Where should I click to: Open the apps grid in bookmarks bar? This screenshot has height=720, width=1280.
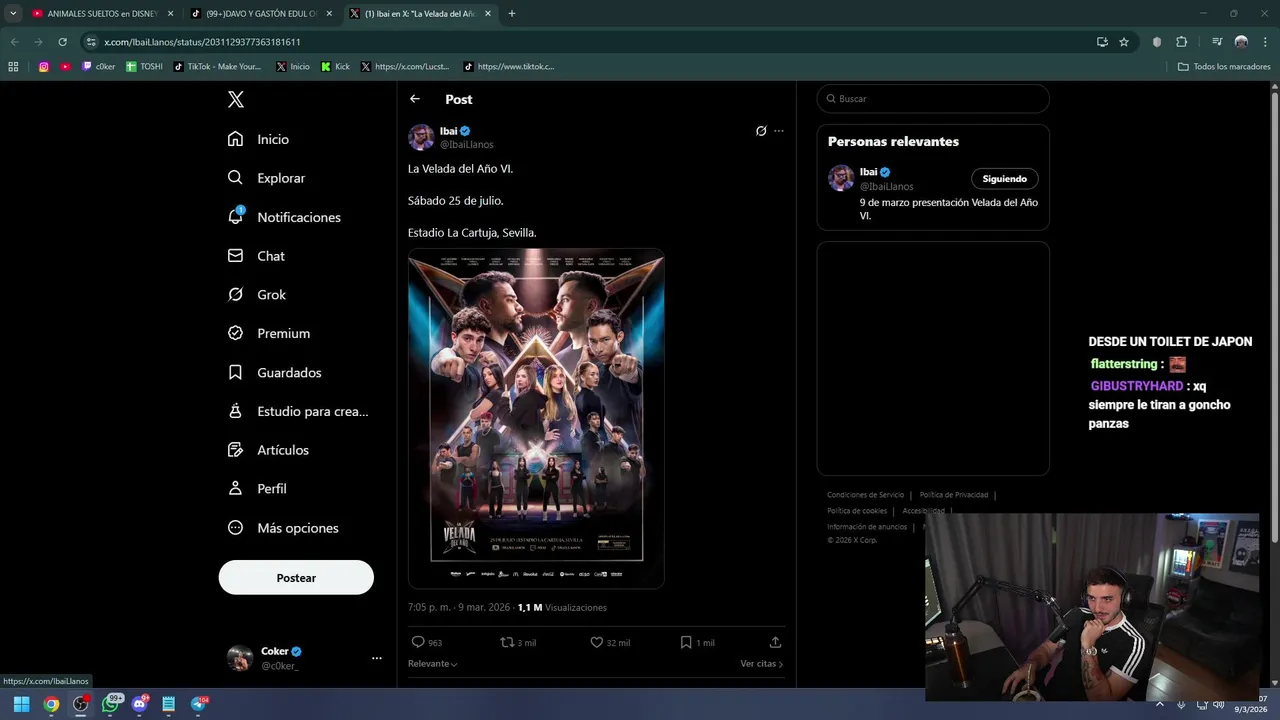[x=13, y=67]
